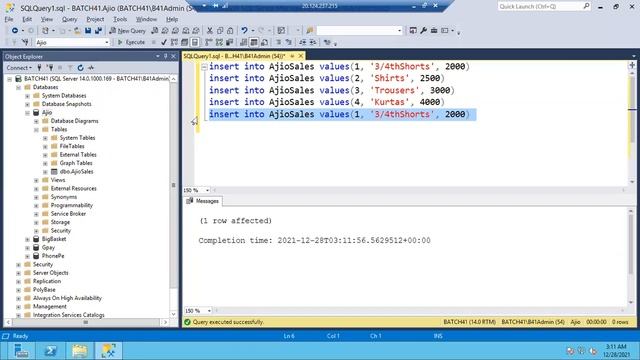Switch to the Messages results tab
The width and height of the screenshot is (640, 360).
pos(202,201)
